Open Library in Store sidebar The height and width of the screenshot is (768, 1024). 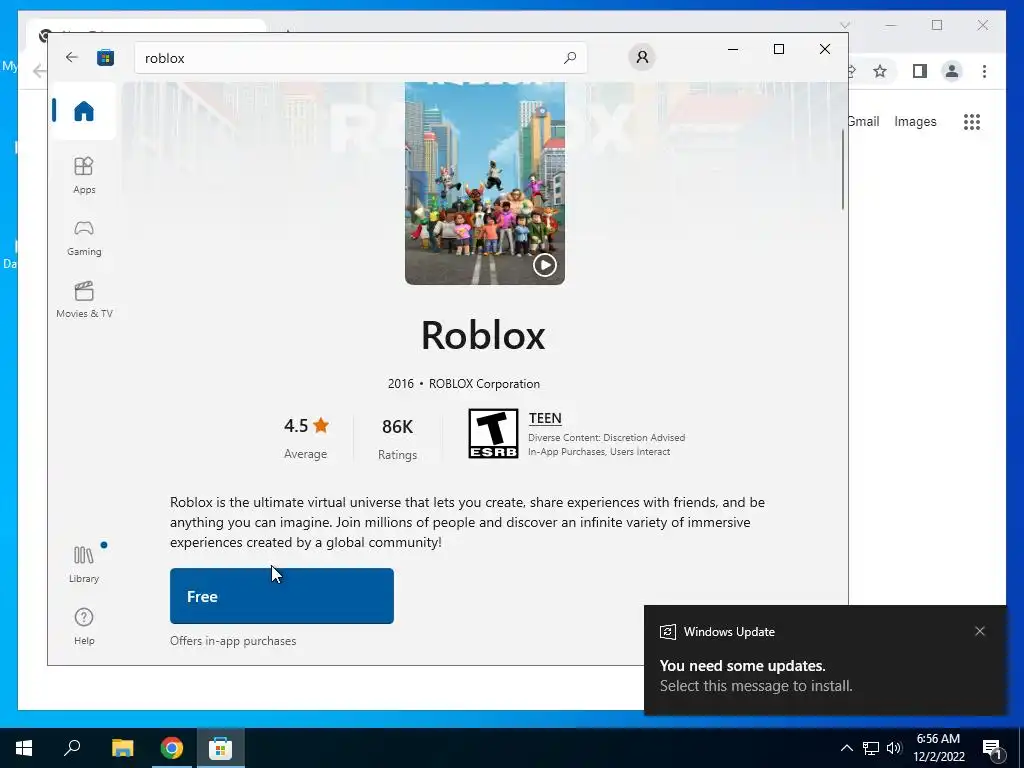pyautogui.click(x=84, y=564)
